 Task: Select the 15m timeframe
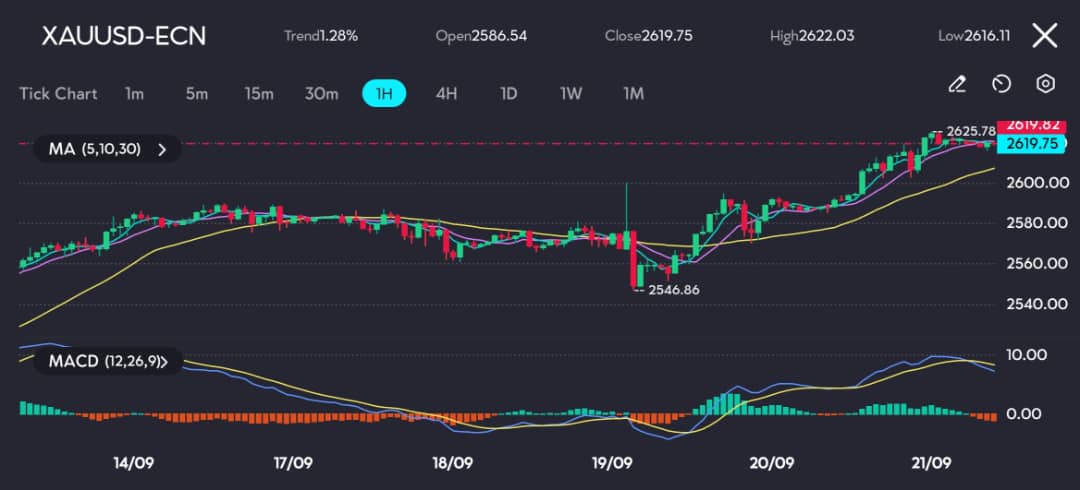point(258,94)
